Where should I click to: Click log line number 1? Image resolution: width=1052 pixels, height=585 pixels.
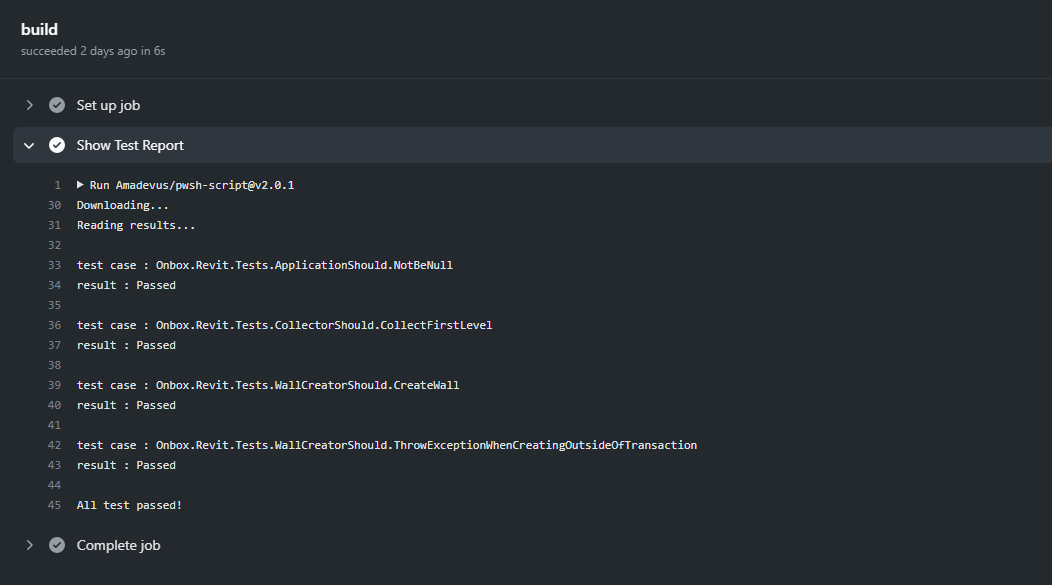pyautogui.click(x=58, y=185)
